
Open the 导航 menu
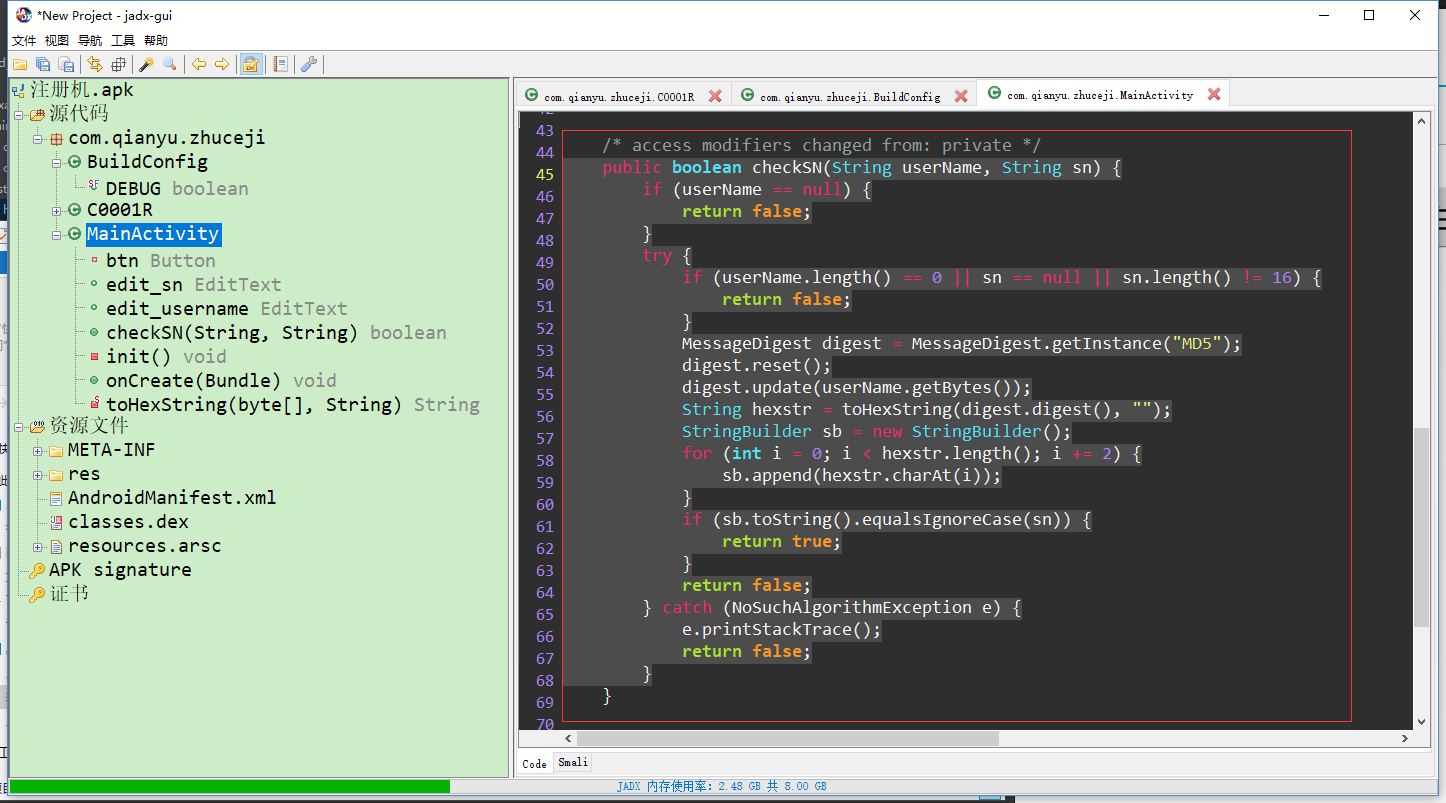pyautogui.click(x=90, y=41)
